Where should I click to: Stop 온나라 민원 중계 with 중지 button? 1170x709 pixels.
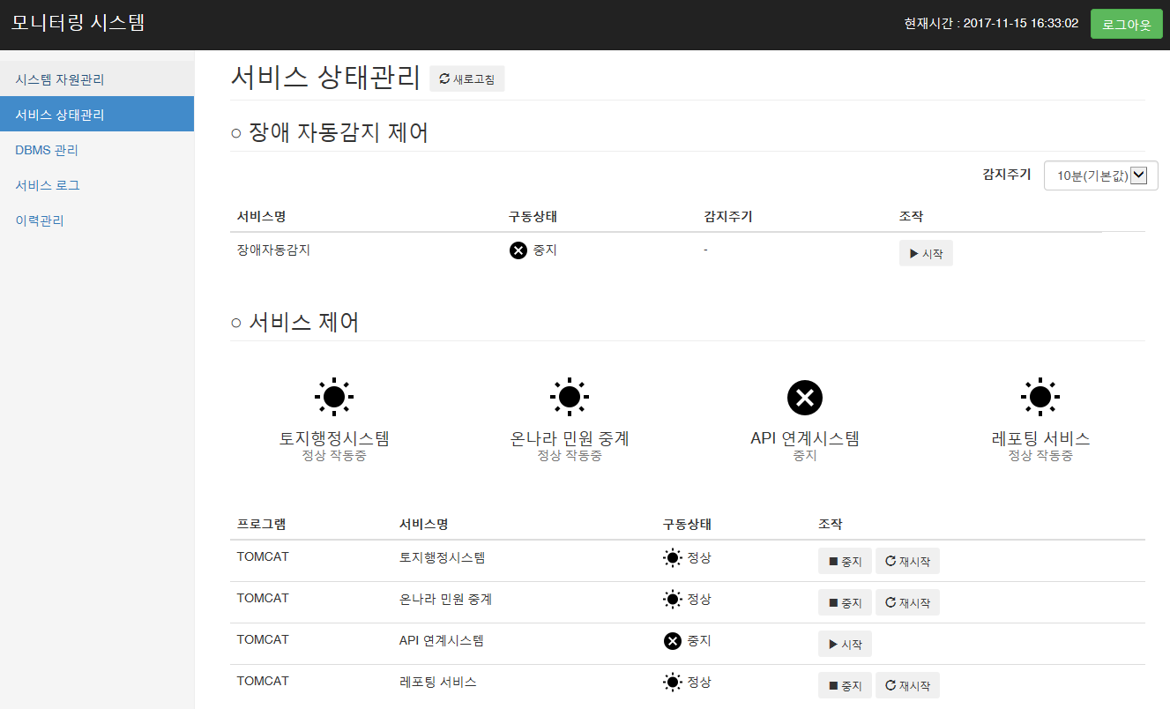pos(845,603)
